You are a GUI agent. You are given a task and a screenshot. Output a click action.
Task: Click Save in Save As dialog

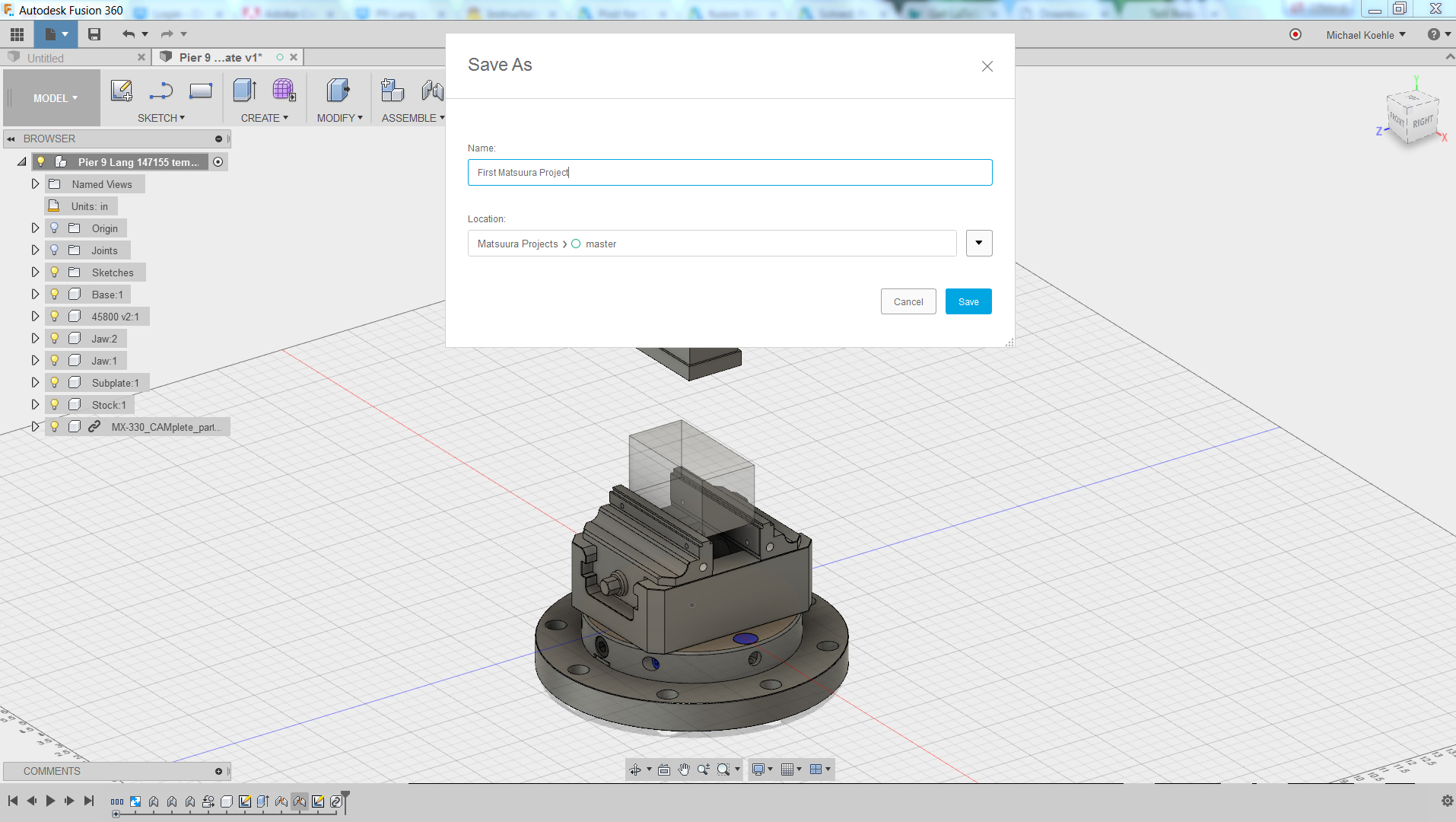tap(968, 302)
